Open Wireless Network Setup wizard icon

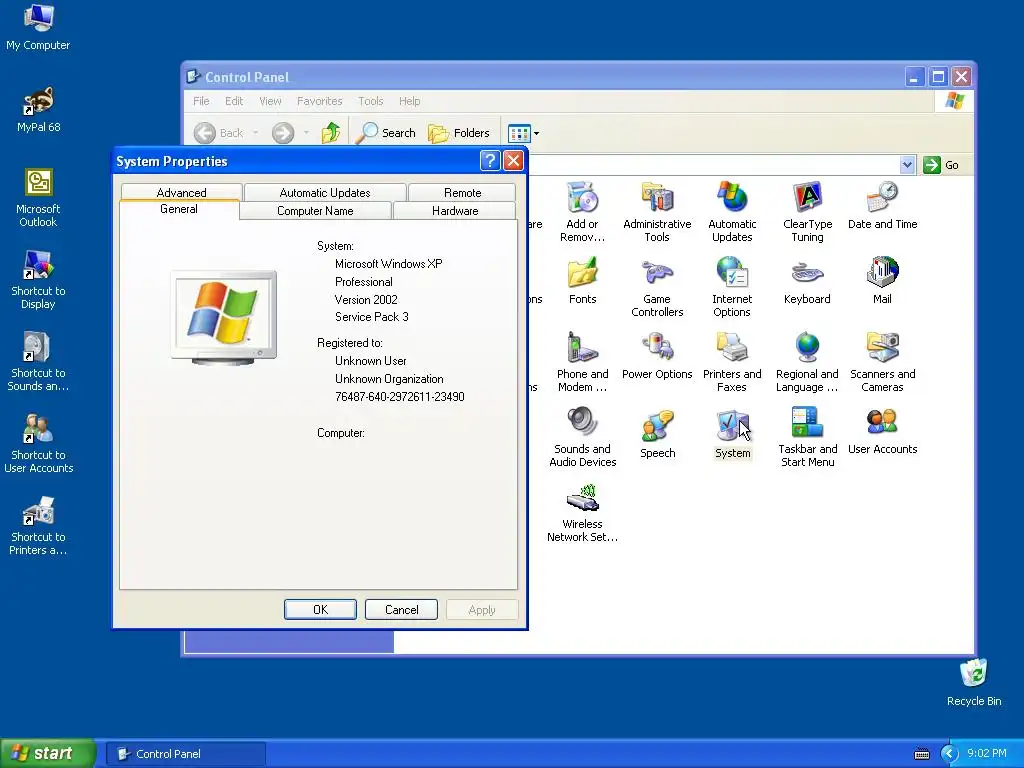[x=582, y=512]
